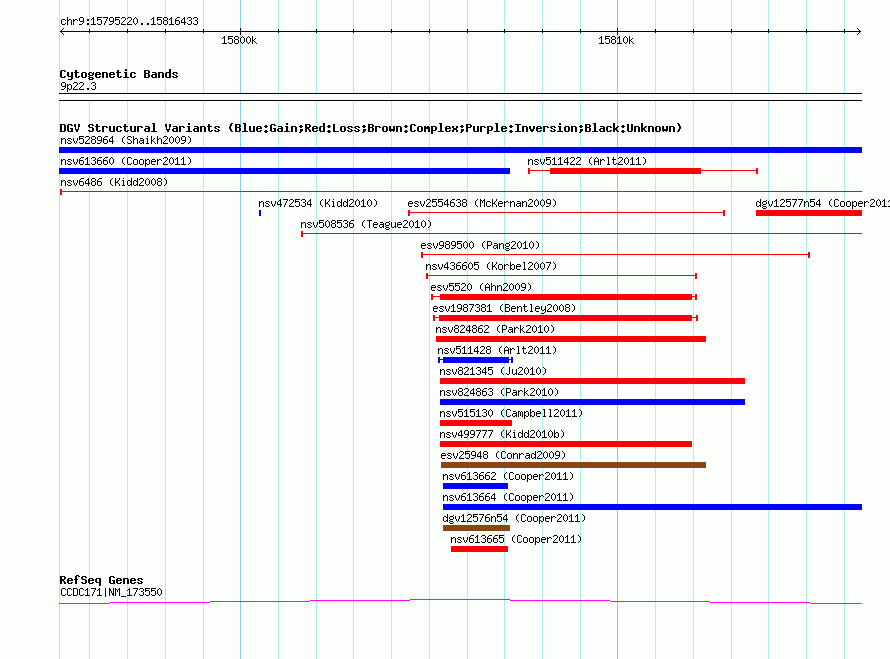Viewport: 890px width, 659px height.
Task: Select dgv12576n54 (Cooper2011) label
Action: point(514,518)
